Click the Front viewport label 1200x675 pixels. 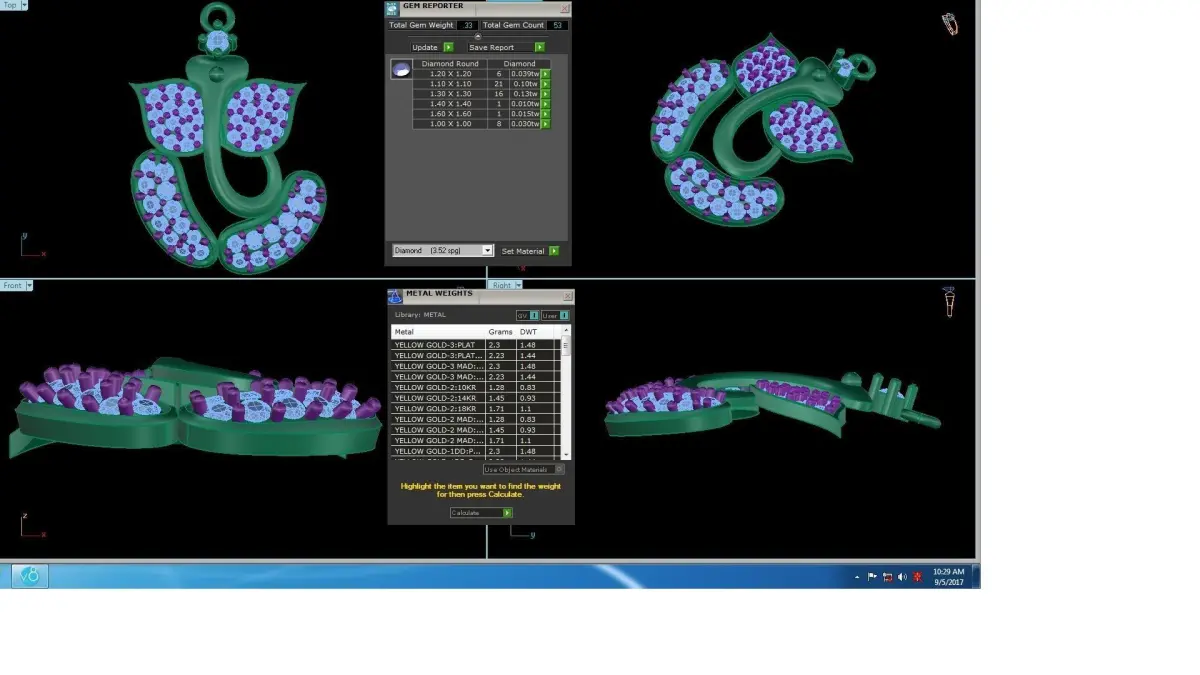12,286
